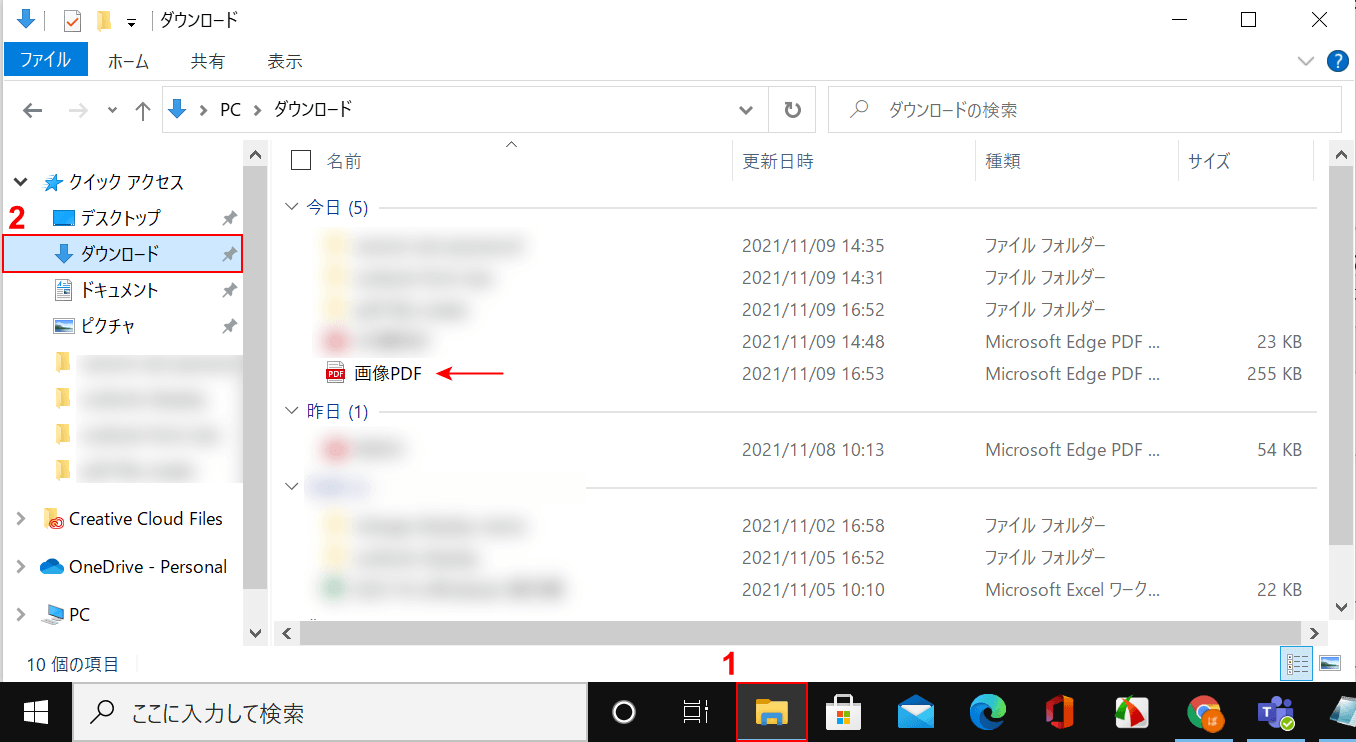Collapse the クイック アクセス tree node
The image size is (1356, 742).
pyautogui.click(x=20, y=183)
